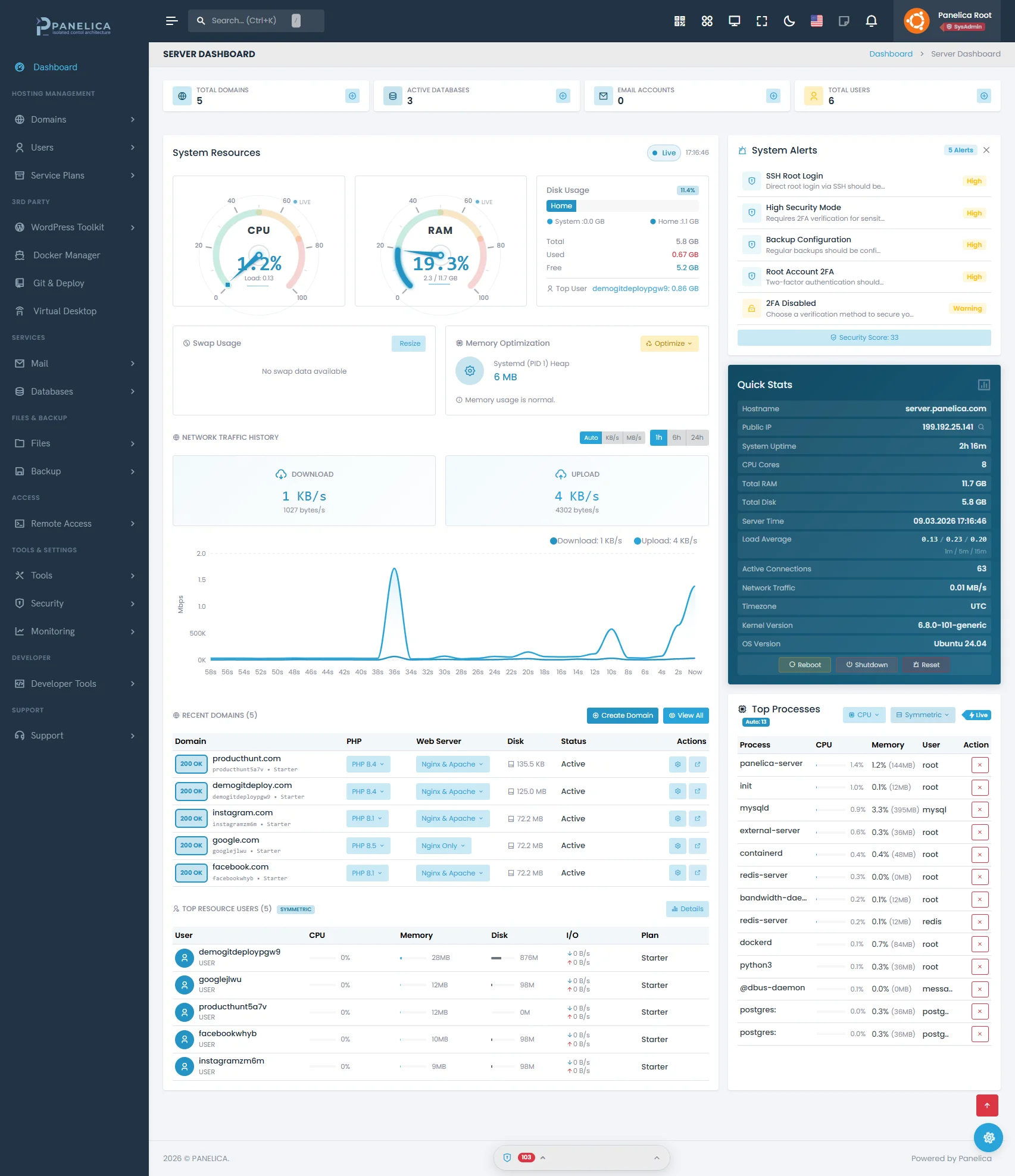Toggle Auto network traffic unit

tap(591, 437)
